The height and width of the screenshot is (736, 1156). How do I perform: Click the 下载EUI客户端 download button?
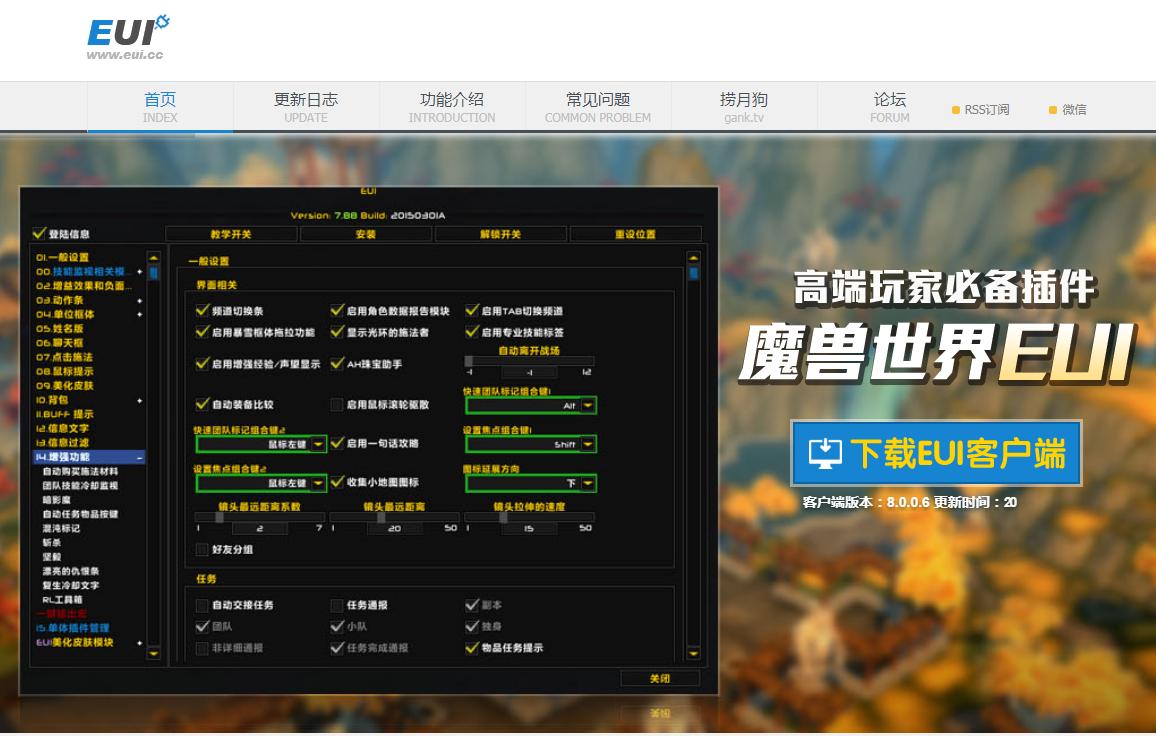coord(936,453)
